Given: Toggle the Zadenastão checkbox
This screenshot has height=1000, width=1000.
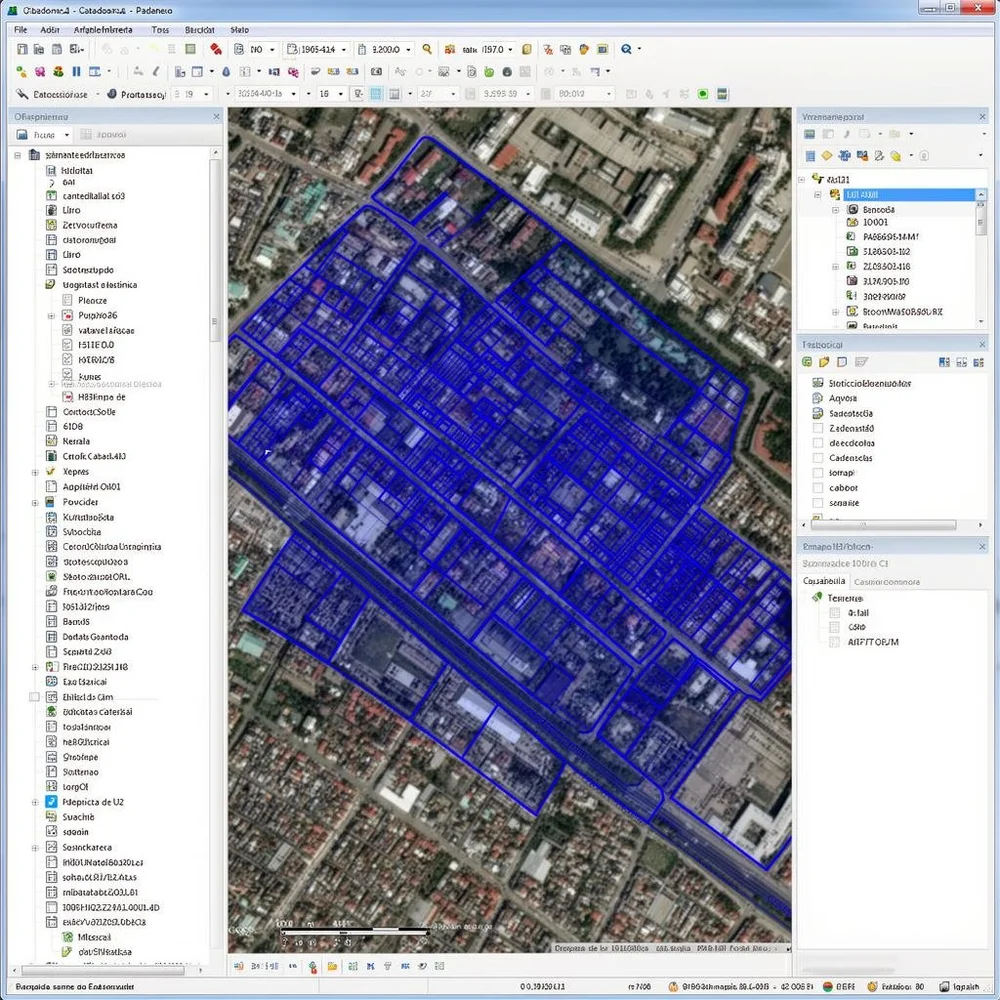Looking at the screenshot, I should click(x=818, y=428).
